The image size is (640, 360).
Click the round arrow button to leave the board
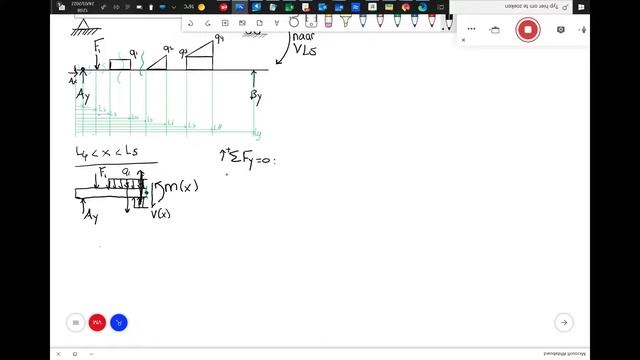564,322
